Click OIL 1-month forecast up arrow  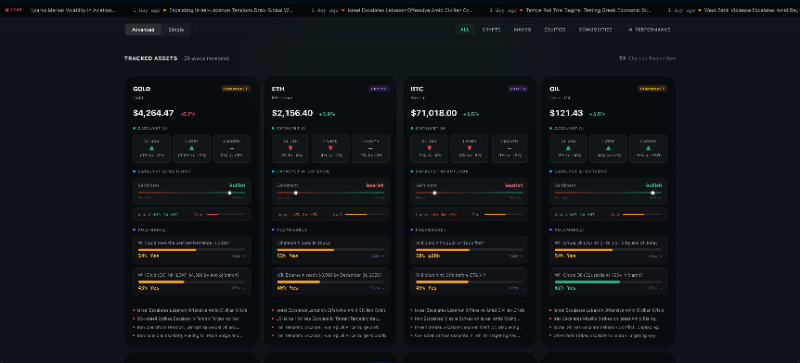(x=648, y=148)
